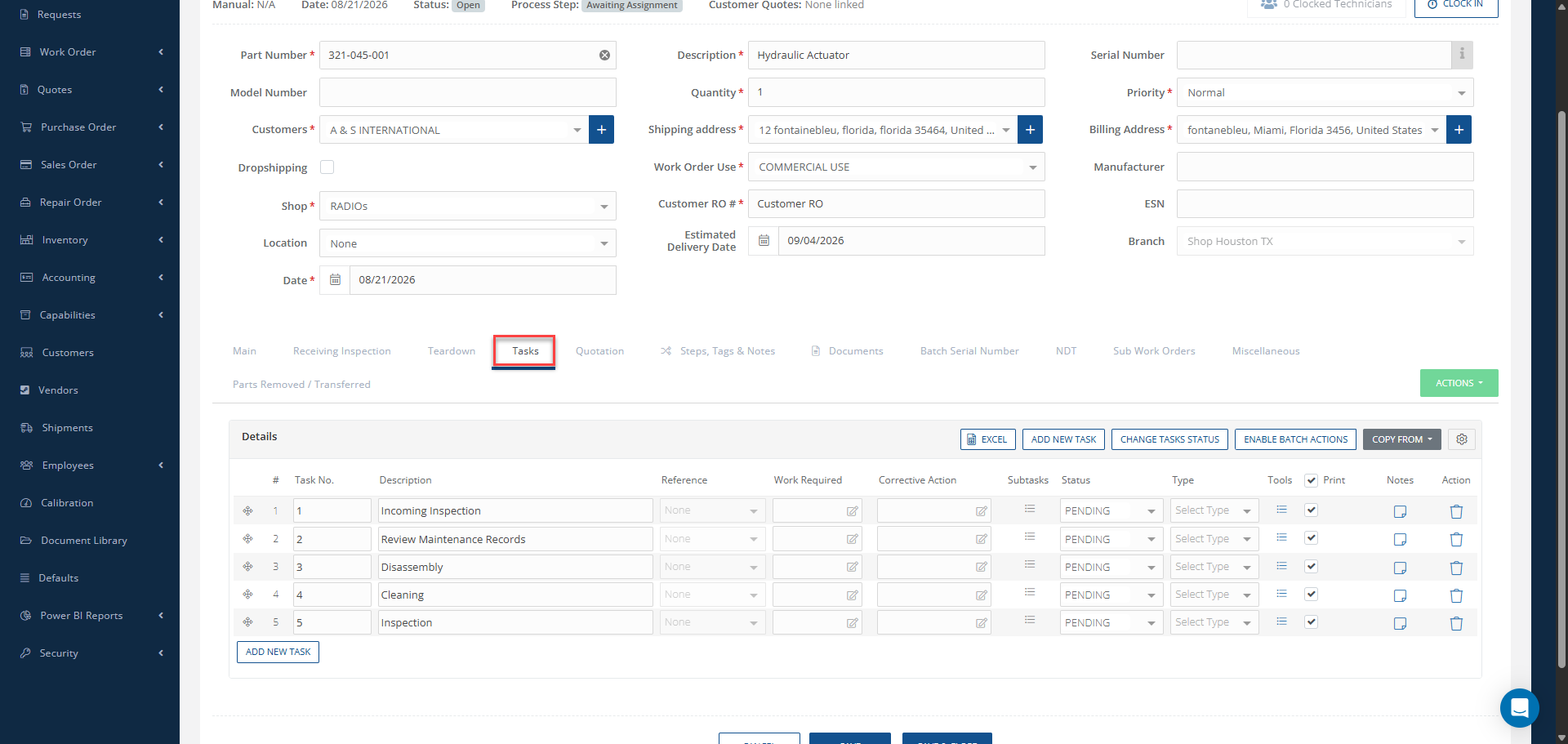Toggle the Dropshipping checkbox
This screenshot has width=1568, height=744.
(327, 167)
